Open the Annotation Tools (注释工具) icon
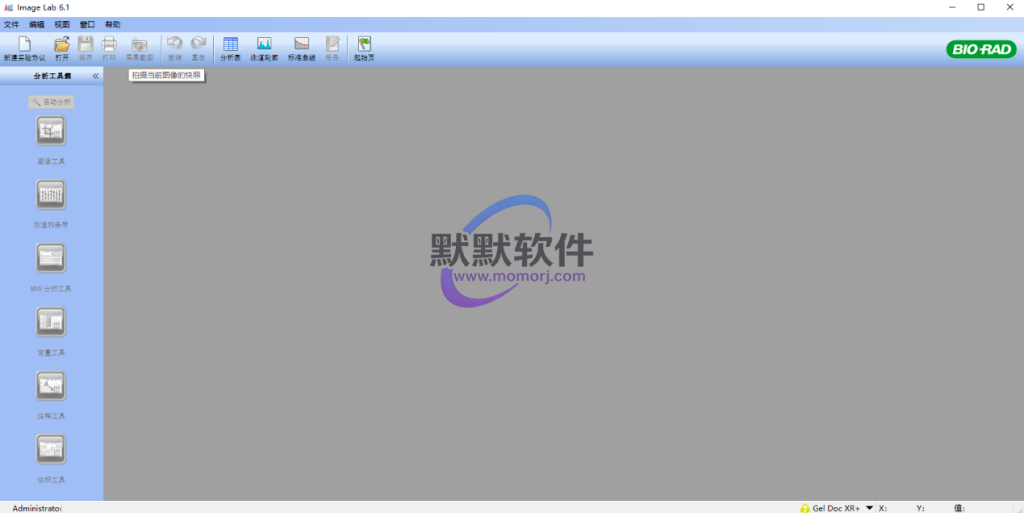 pyautogui.click(x=51, y=385)
